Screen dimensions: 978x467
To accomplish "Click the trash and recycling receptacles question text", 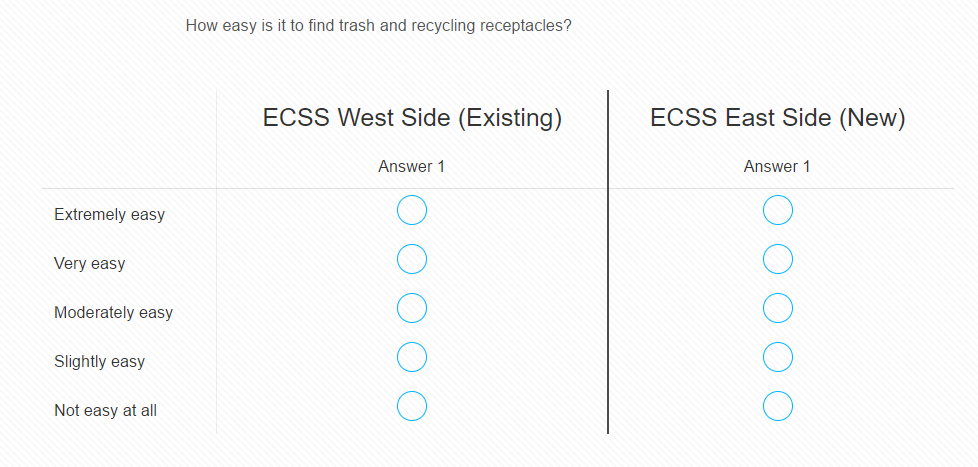I will tap(378, 25).
